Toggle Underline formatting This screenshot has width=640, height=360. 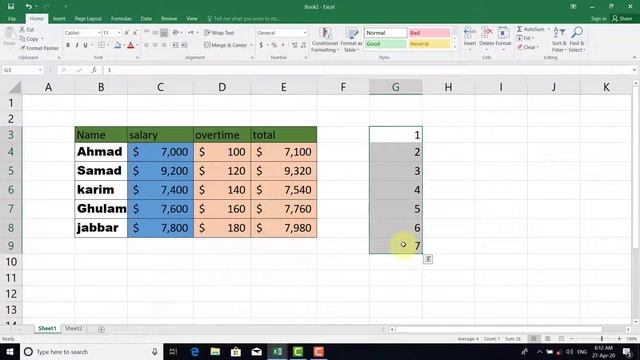[85, 45]
